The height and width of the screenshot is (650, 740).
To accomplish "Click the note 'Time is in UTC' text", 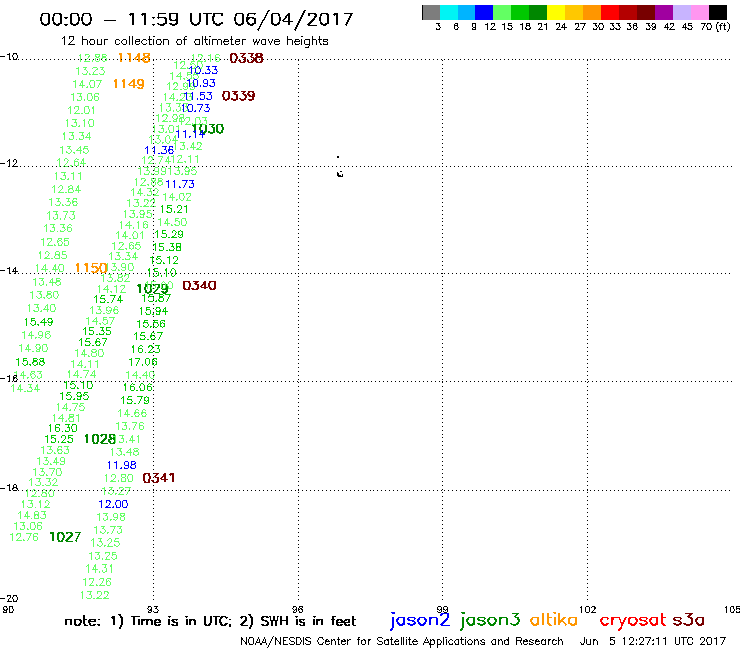I will (x=181, y=621).
